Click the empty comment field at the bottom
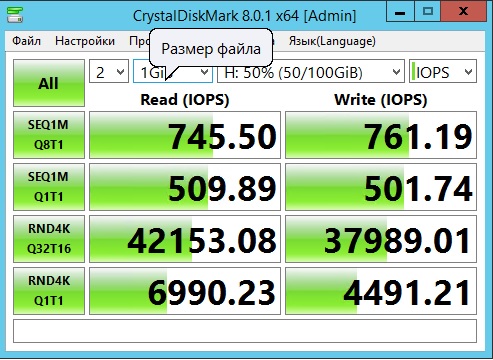Image resolution: width=493 pixels, height=360 pixels. tap(245, 331)
